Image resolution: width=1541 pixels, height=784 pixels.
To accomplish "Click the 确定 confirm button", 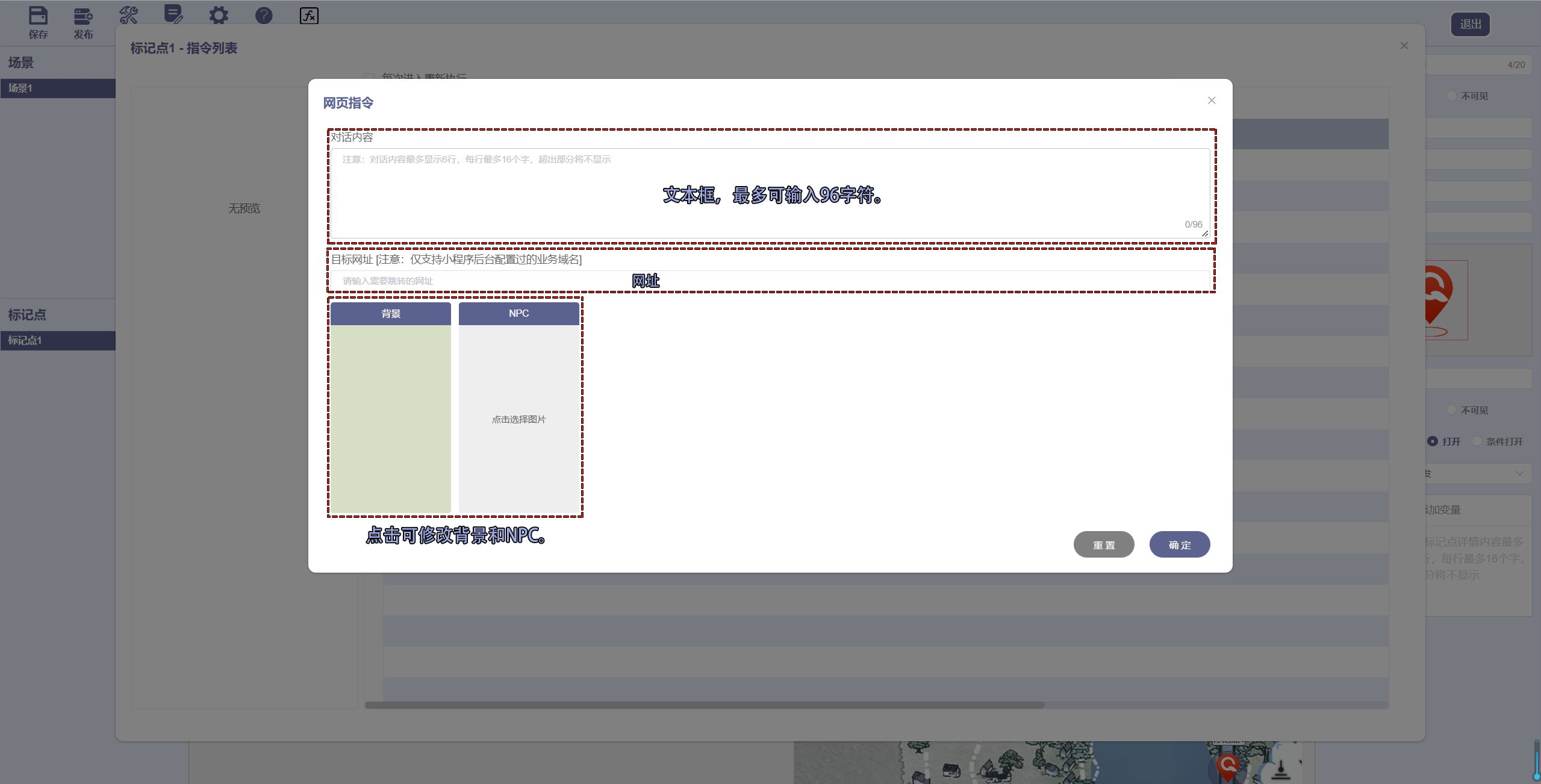I will 1179,545.
